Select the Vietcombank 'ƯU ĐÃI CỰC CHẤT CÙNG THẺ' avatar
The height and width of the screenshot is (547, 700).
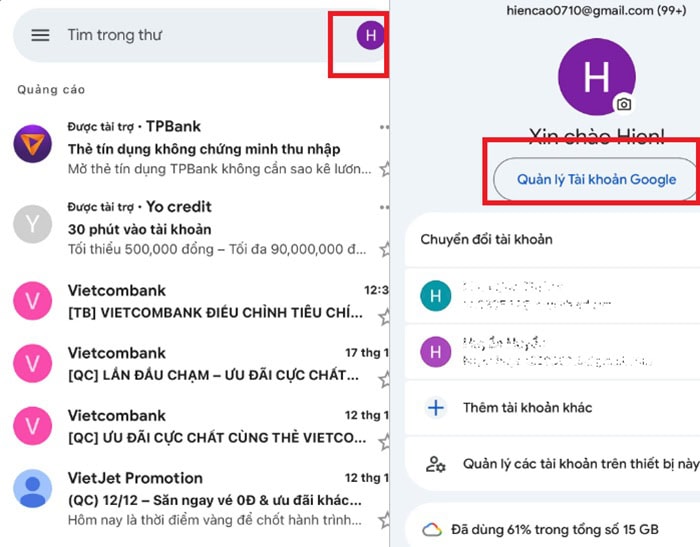pos(33,426)
